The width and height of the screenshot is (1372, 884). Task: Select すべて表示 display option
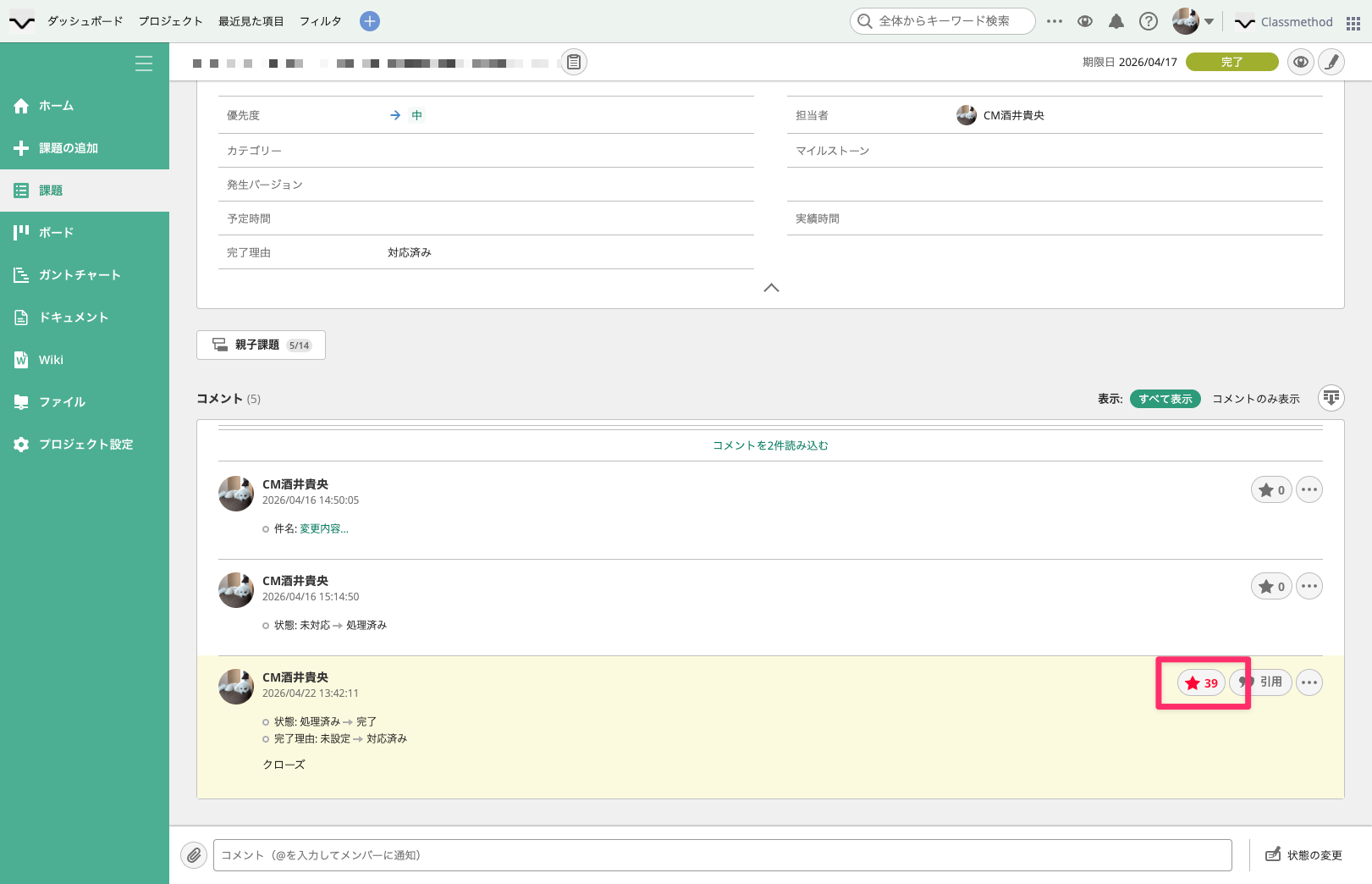tap(1165, 399)
